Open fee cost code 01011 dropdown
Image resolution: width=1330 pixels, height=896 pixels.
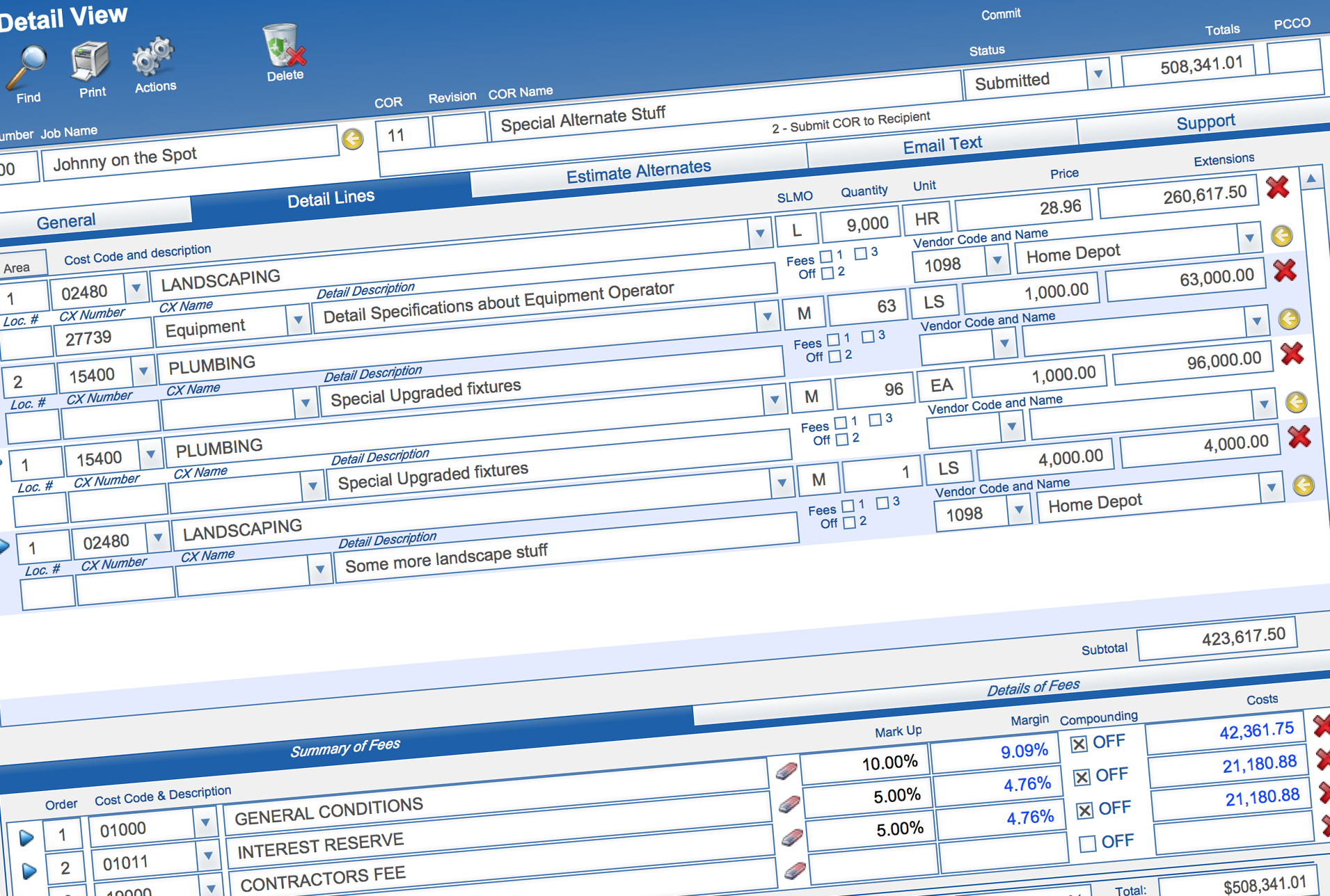click(x=208, y=856)
